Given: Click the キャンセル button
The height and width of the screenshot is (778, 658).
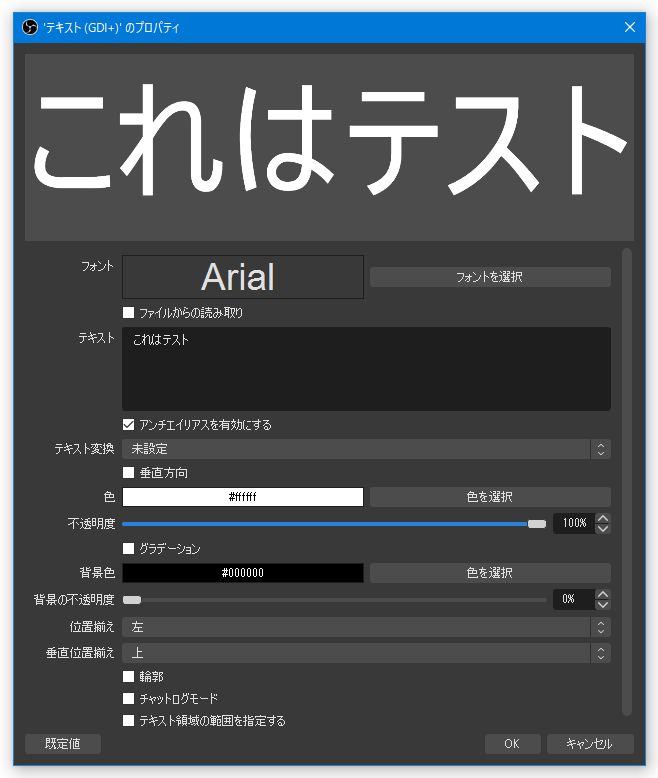Looking at the screenshot, I should [x=590, y=744].
